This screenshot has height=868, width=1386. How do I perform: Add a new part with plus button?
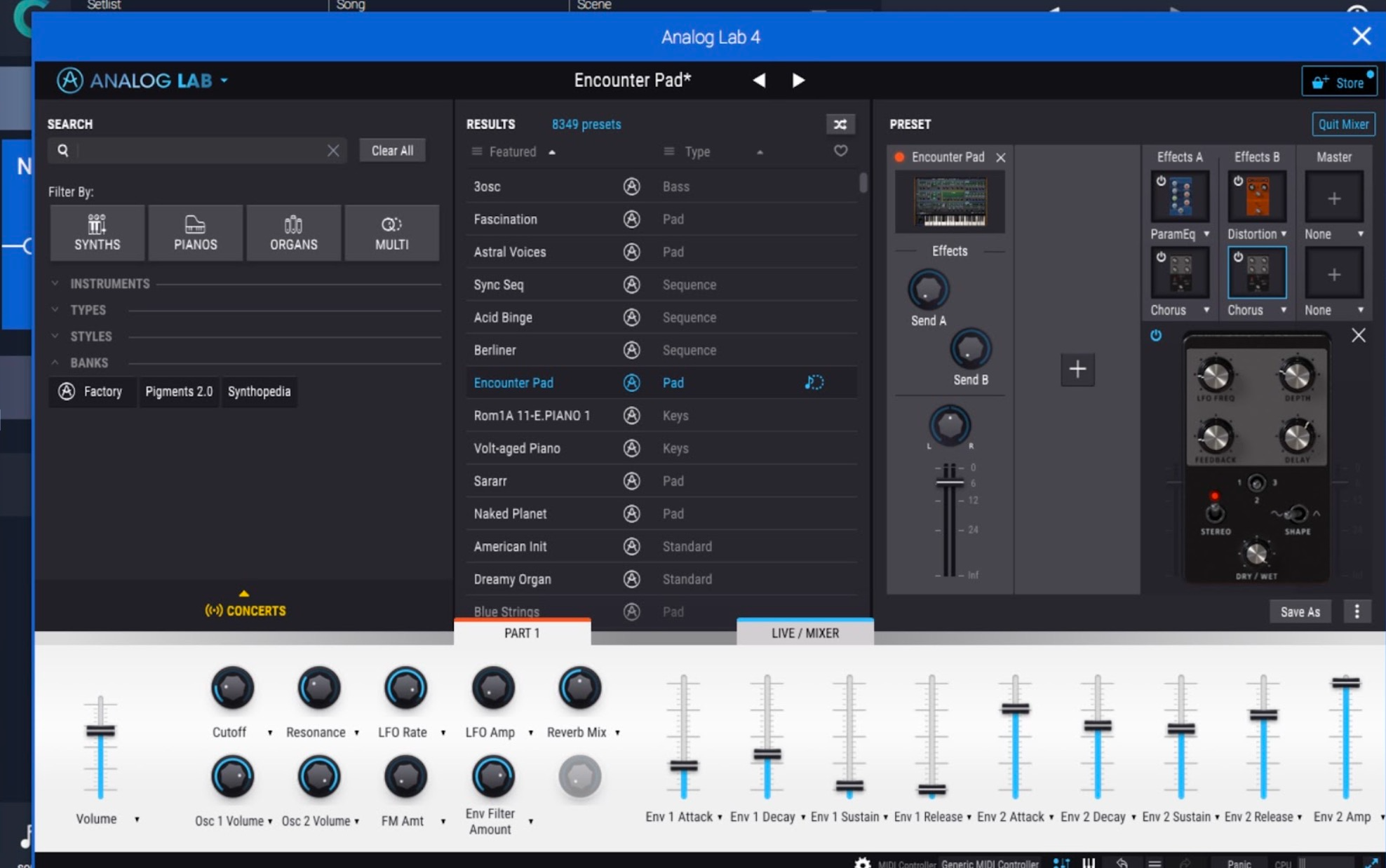click(1077, 369)
